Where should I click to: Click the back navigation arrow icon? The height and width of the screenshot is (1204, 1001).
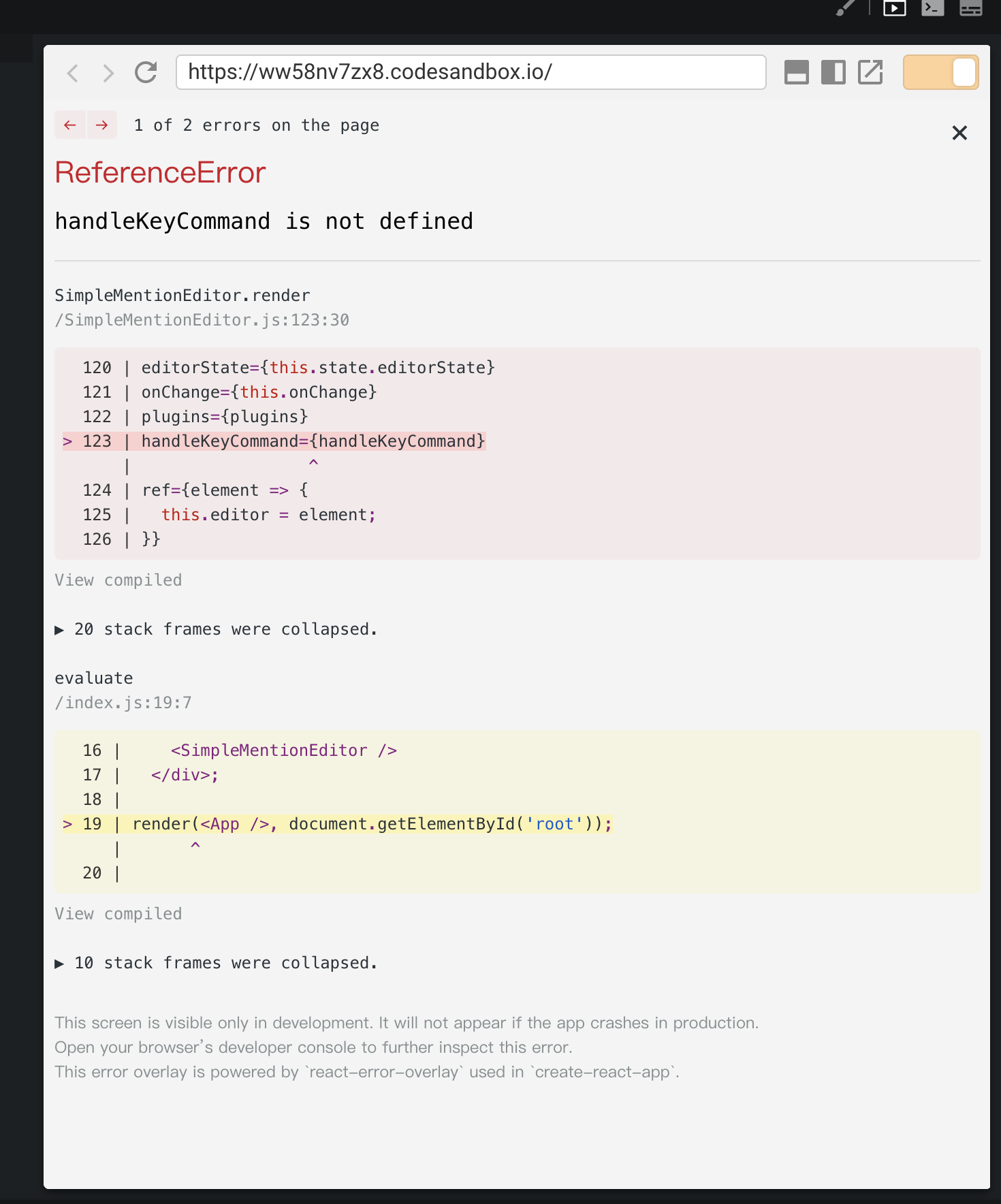pyautogui.click(x=72, y=72)
